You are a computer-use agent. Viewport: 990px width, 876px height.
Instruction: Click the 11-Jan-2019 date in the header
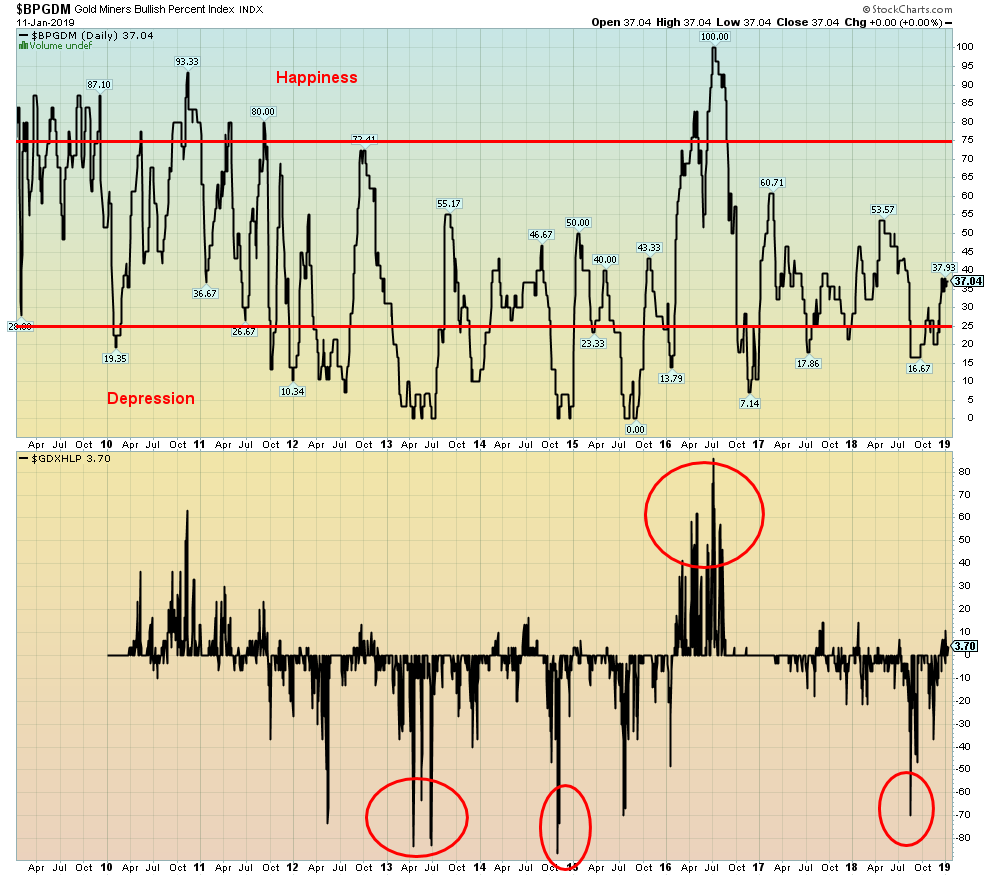(x=39, y=22)
